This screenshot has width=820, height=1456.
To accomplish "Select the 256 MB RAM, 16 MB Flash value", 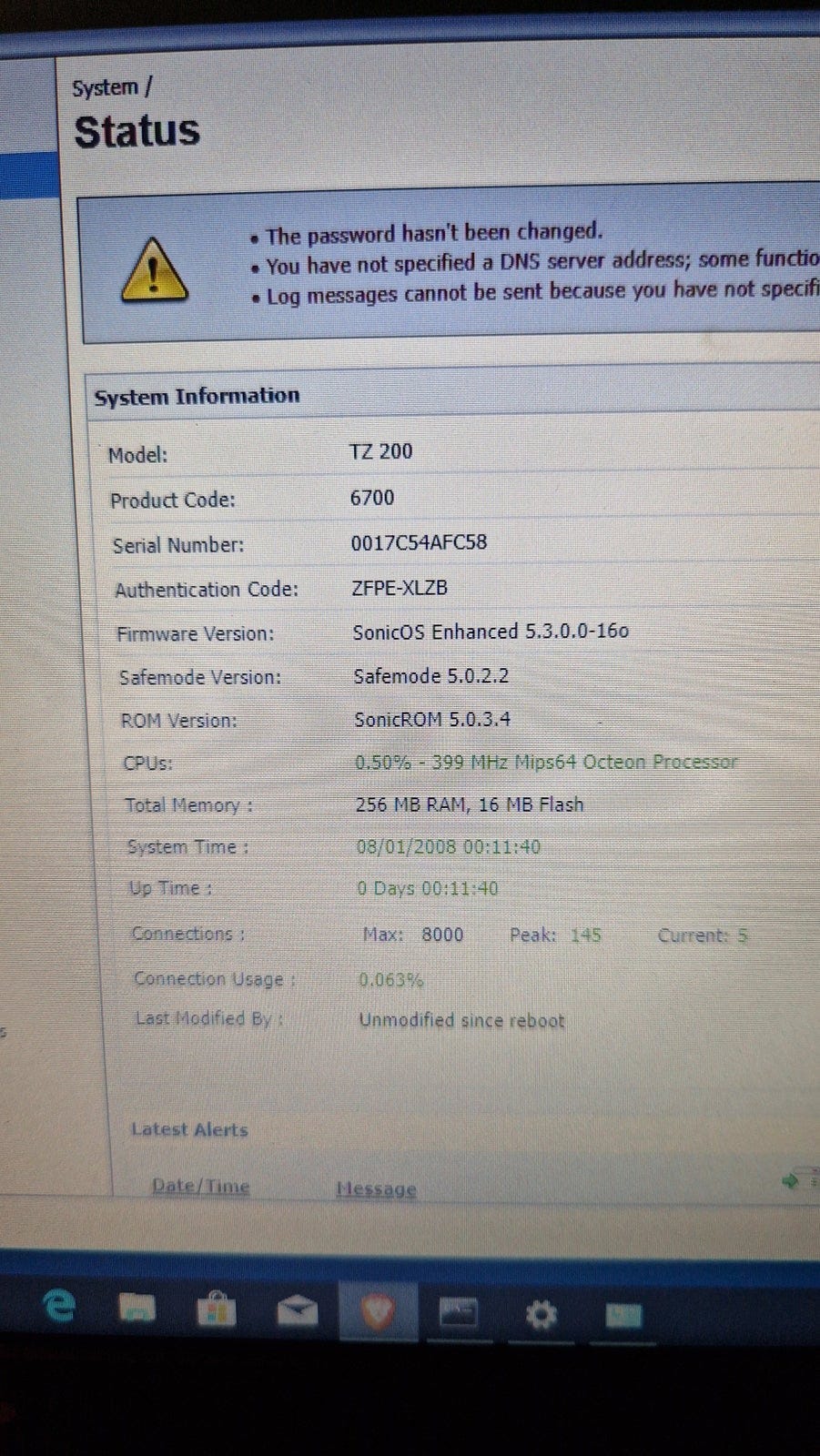I will [x=470, y=804].
